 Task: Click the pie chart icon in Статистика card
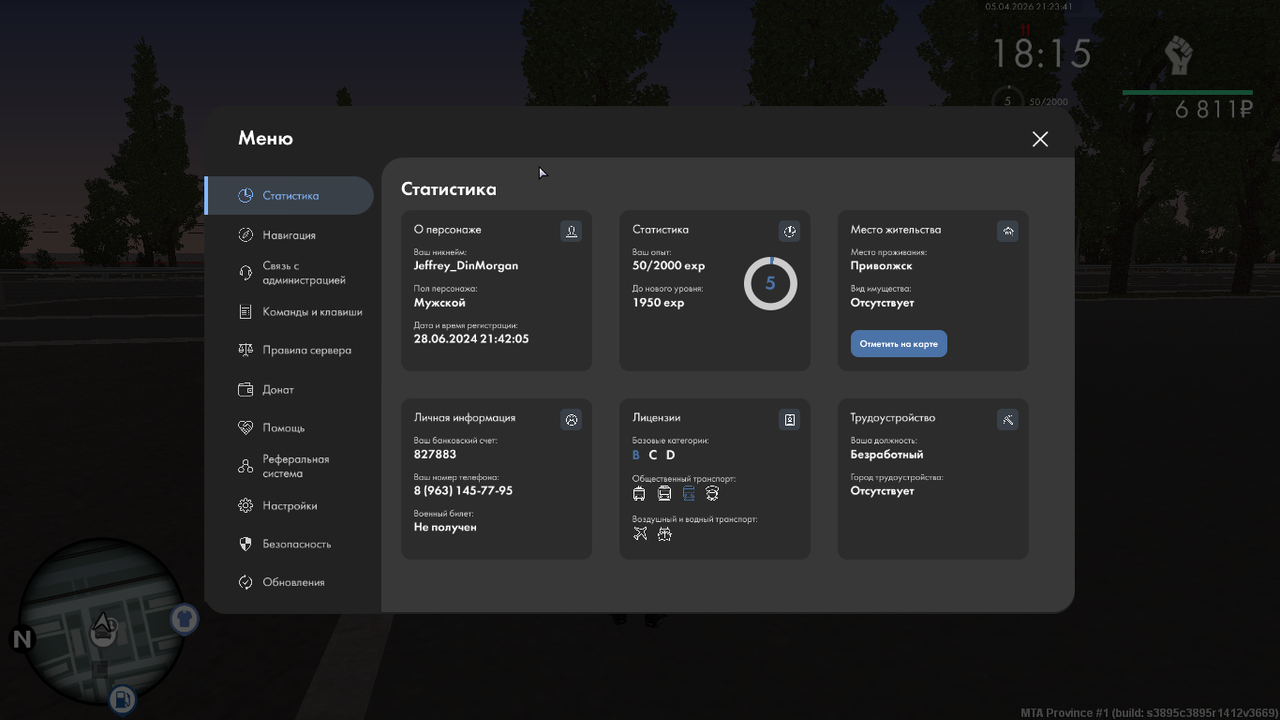(x=789, y=231)
